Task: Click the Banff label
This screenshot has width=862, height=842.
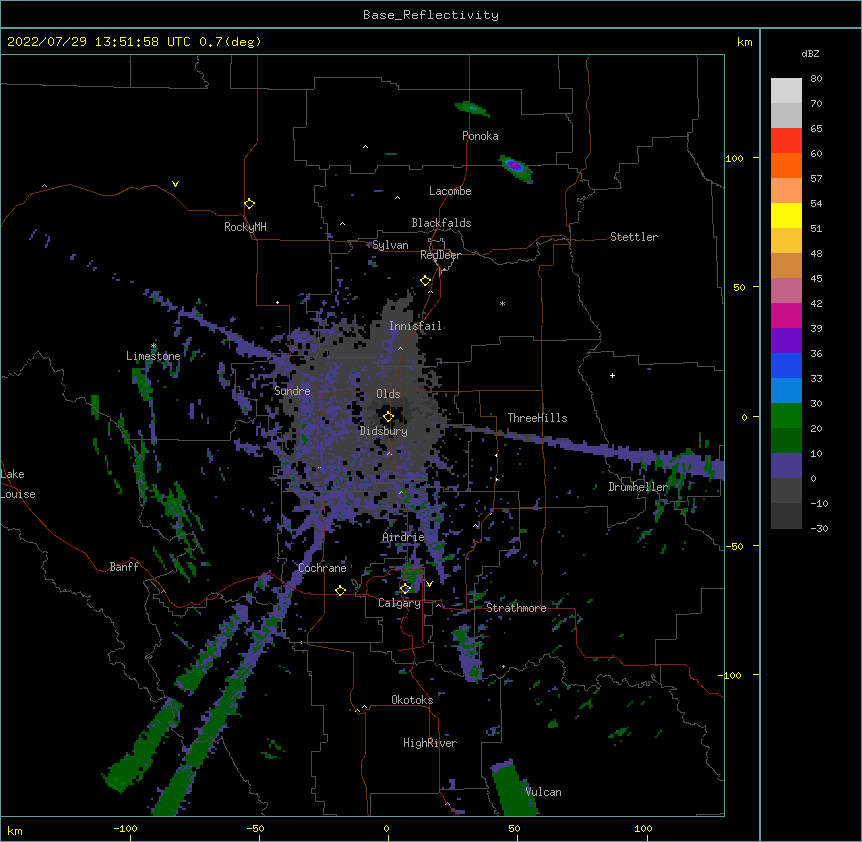Action: tap(124, 567)
